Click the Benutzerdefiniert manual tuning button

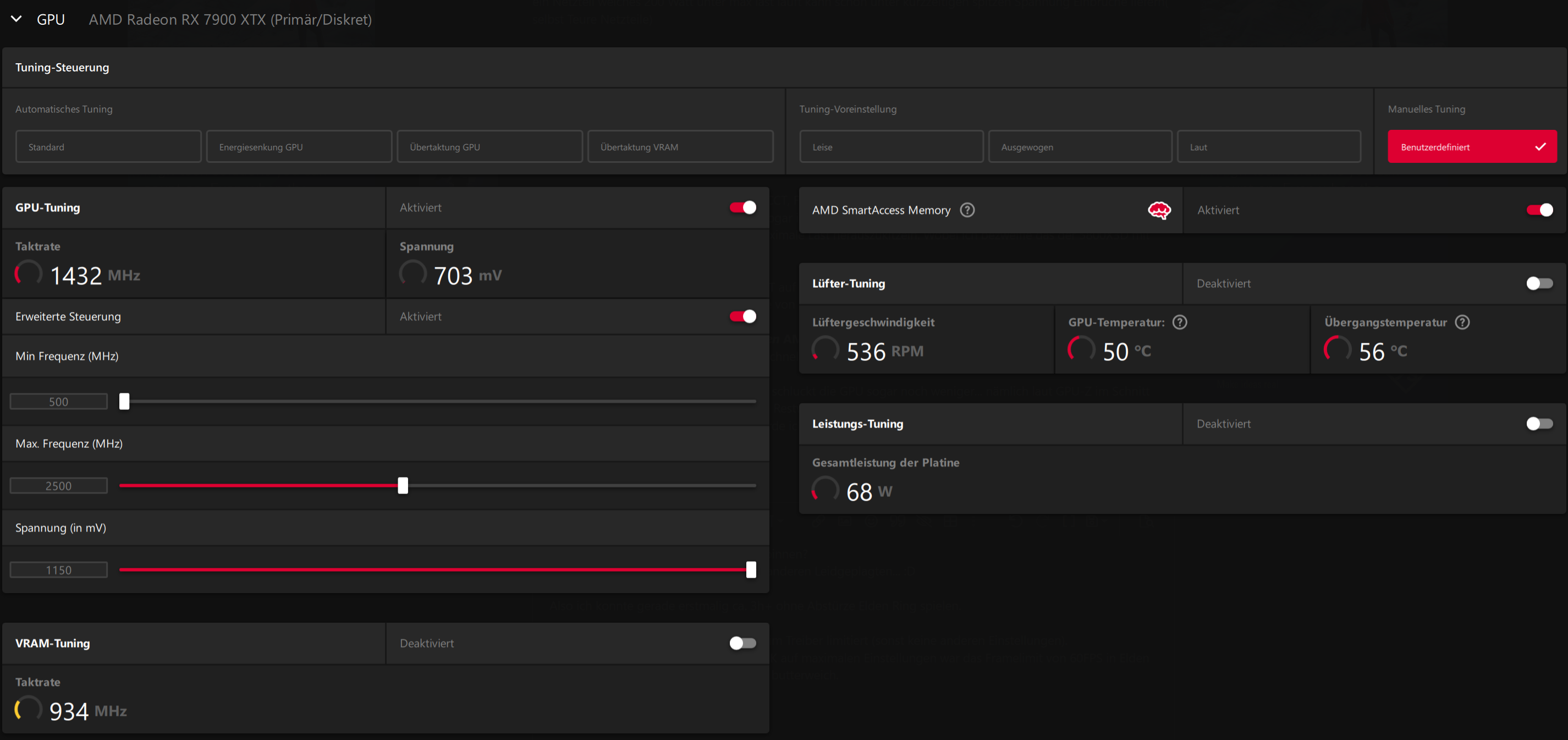[x=1472, y=146]
